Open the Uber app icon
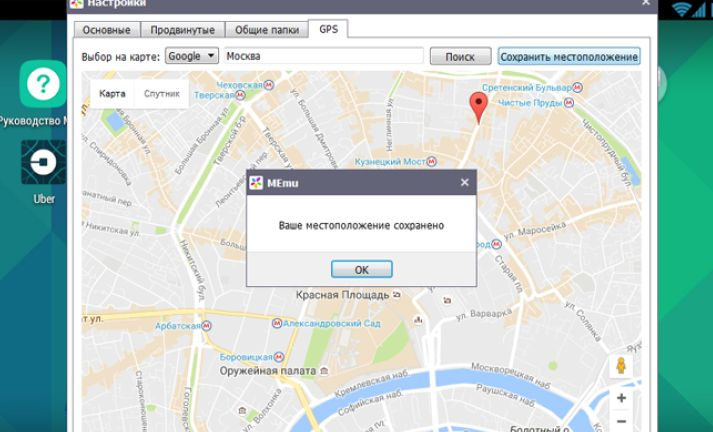 (43, 162)
